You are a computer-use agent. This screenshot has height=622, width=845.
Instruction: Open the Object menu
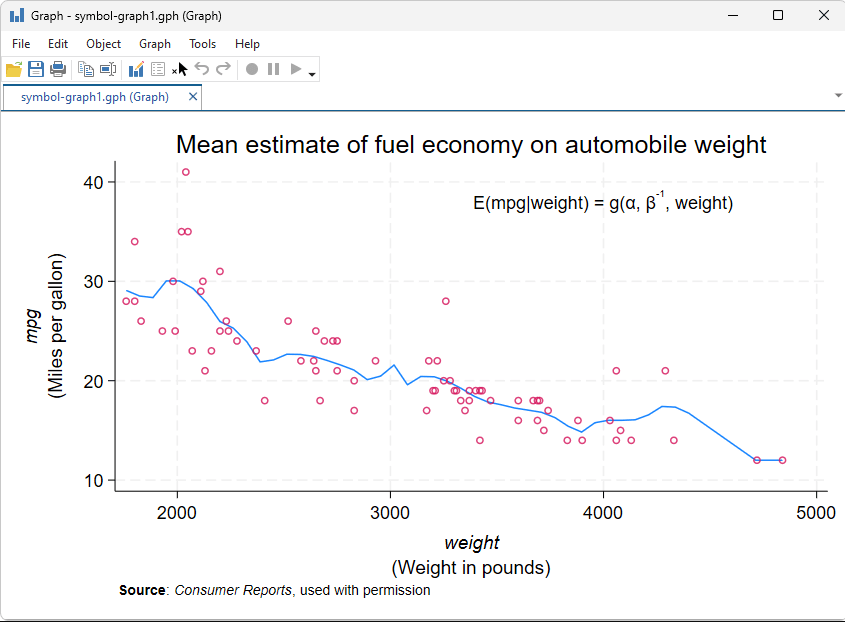coord(103,44)
